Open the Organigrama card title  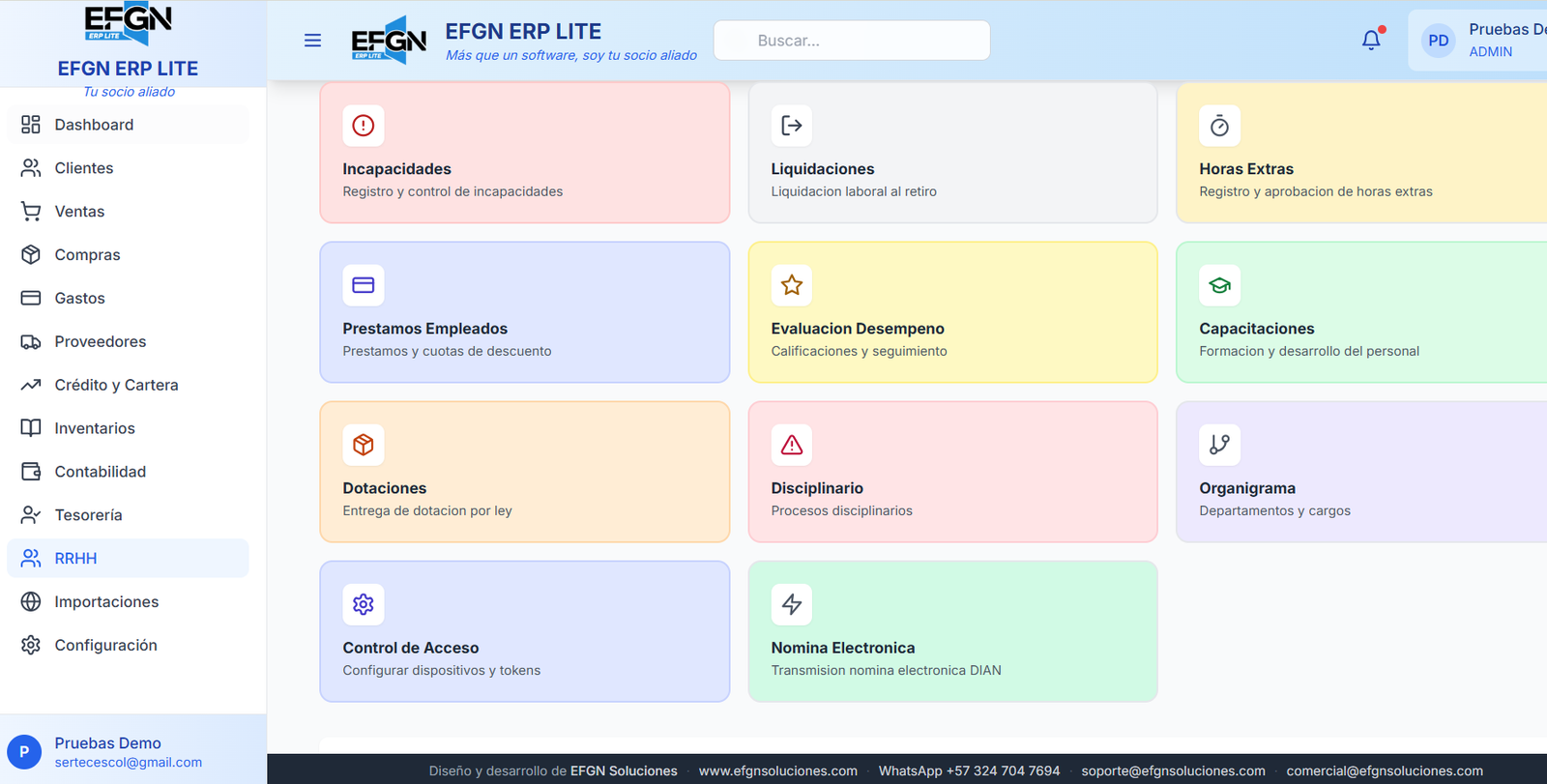tap(1247, 488)
